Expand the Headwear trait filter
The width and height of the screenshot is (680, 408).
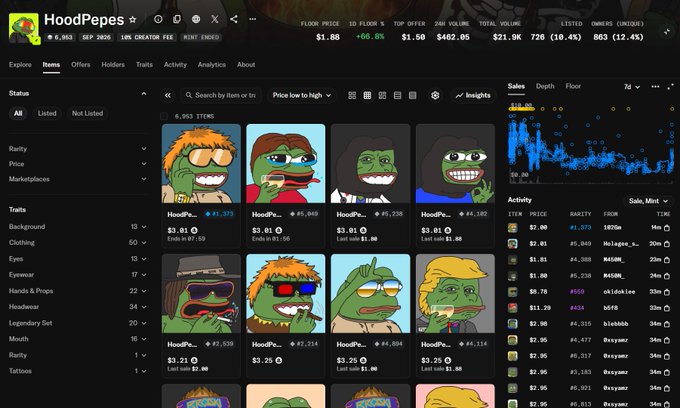tap(78, 307)
